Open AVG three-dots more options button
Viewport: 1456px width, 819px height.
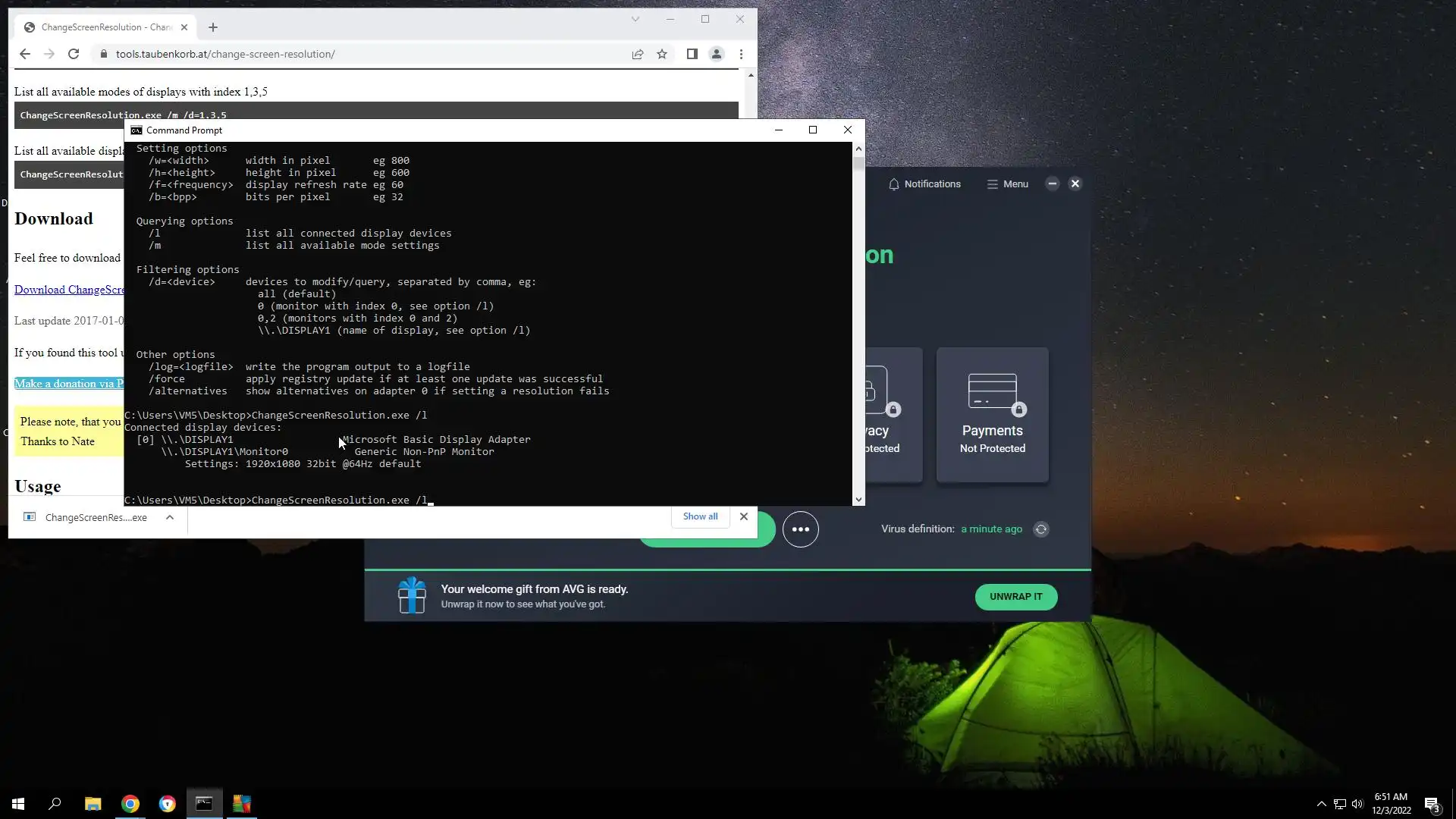click(800, 529)
